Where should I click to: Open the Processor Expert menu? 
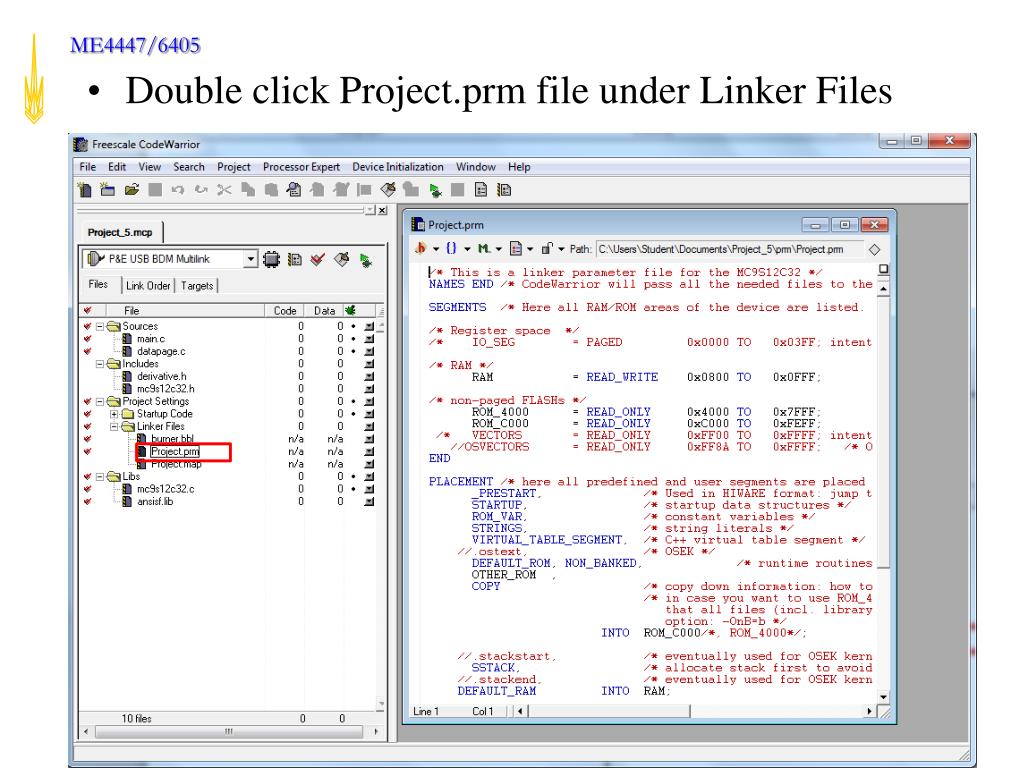point(301,167)
